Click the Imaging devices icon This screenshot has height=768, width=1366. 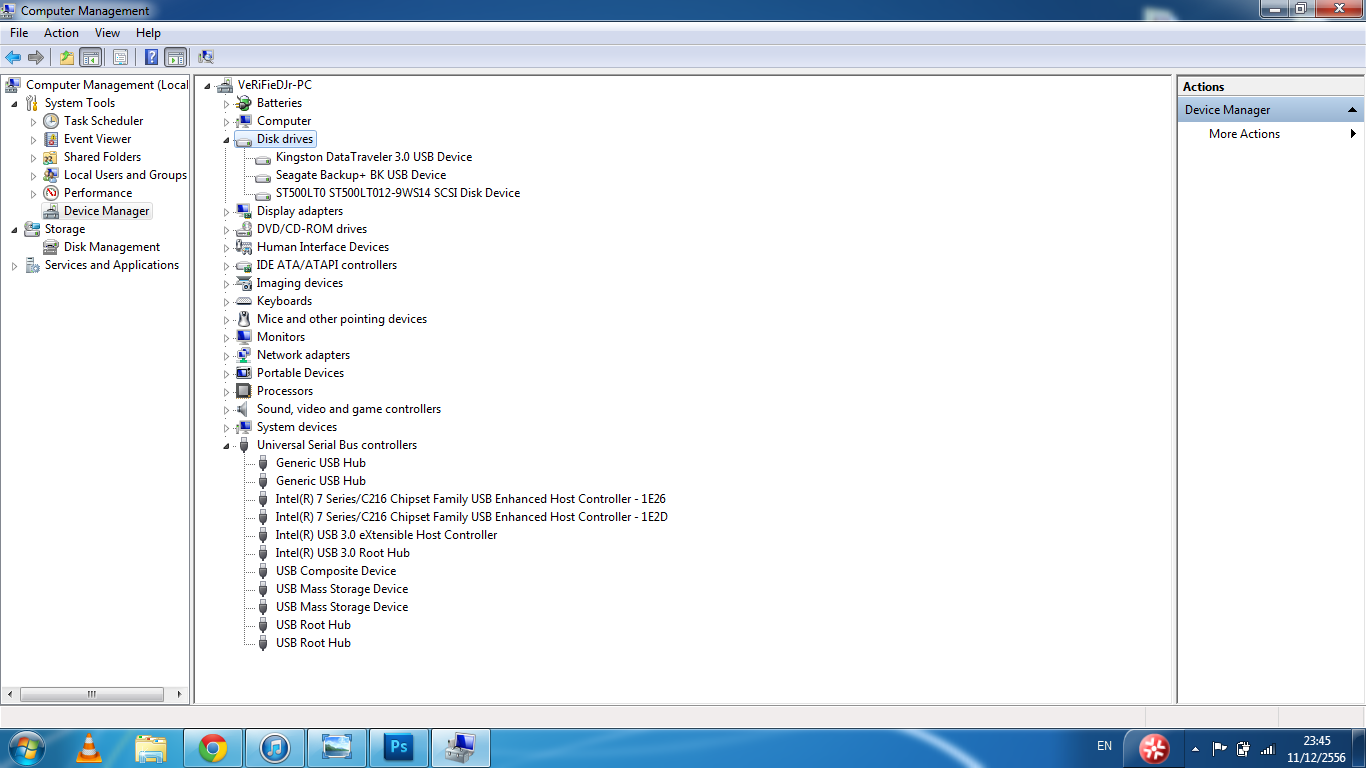point(243,283)
